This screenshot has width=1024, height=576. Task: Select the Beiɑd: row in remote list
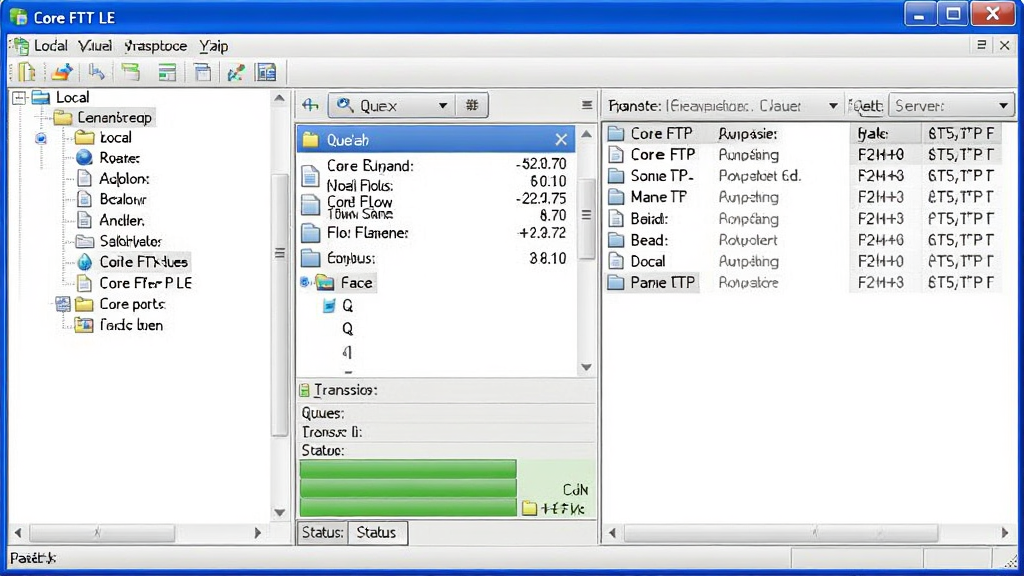tap(802, 218)
